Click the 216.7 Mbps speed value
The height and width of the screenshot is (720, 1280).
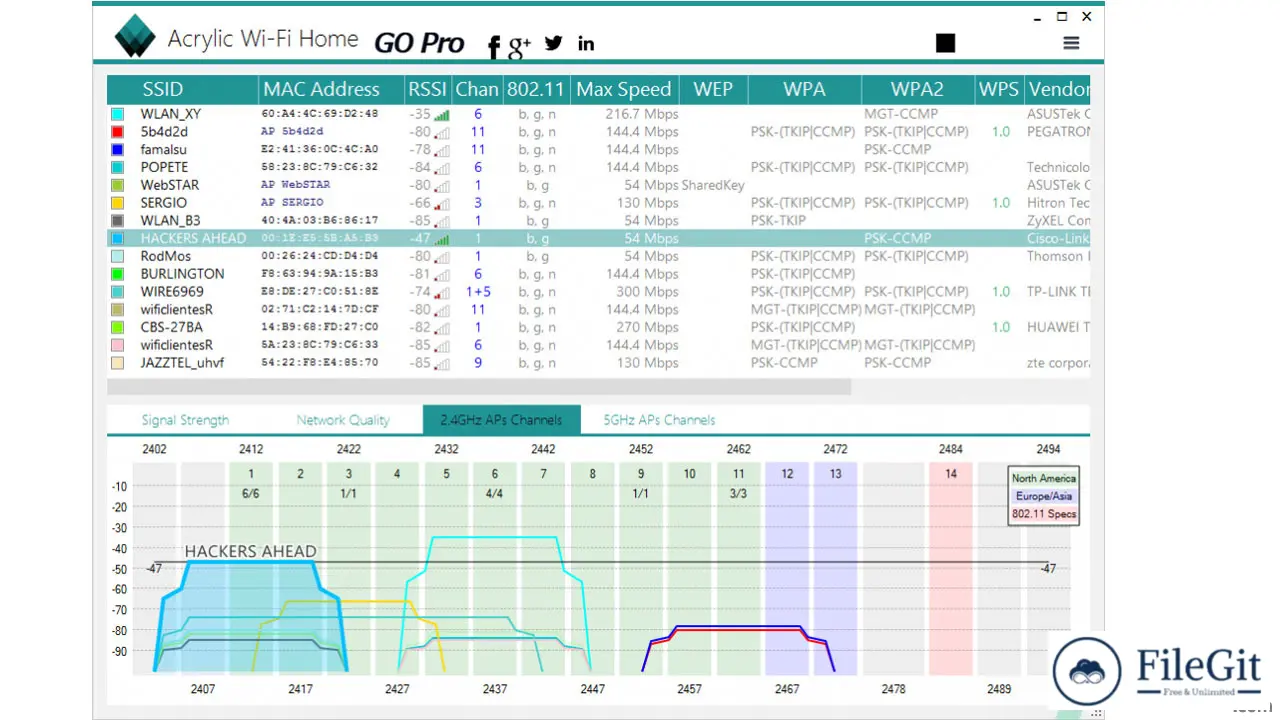pyautogui.click(x=641, y=114)
